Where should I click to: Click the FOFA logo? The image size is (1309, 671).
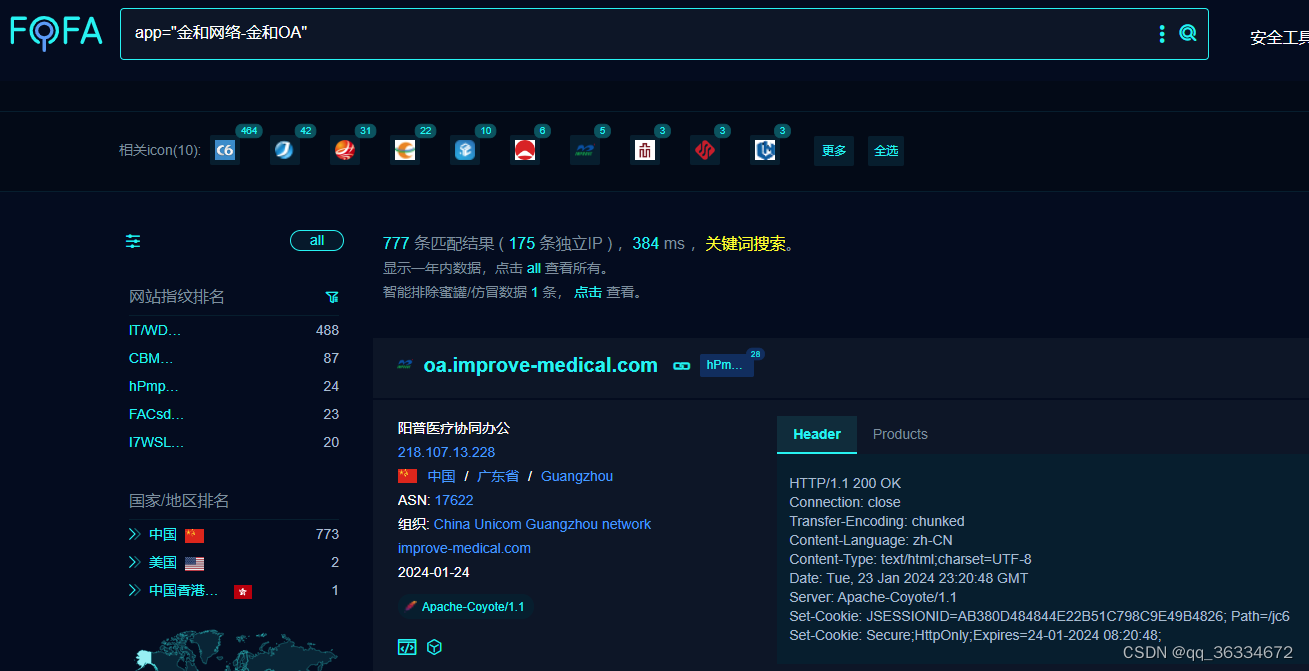pos(56,33)
